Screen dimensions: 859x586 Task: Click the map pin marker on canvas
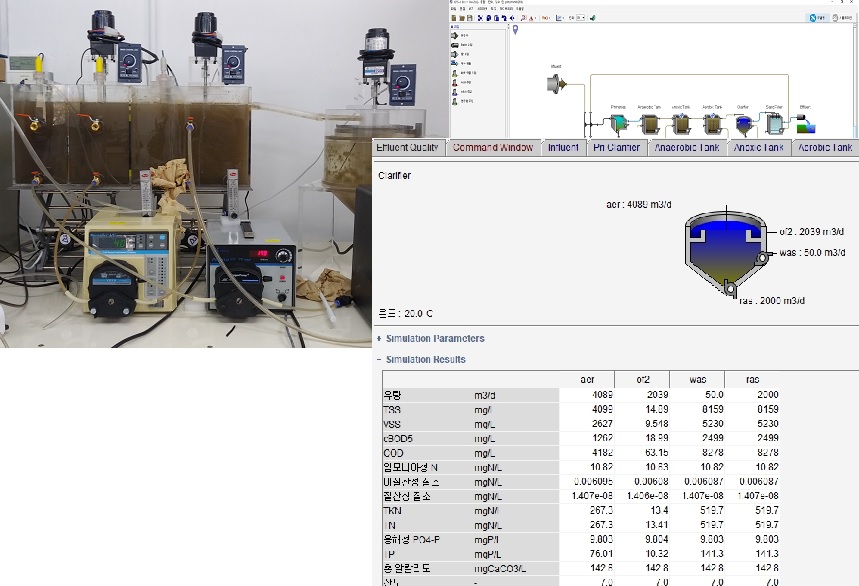click(x=516, y=30)
